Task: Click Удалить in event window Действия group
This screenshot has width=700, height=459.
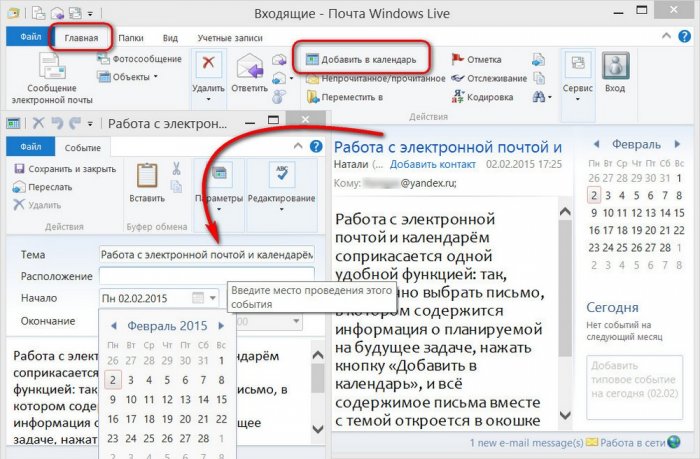Action: [x=37, y=205]
